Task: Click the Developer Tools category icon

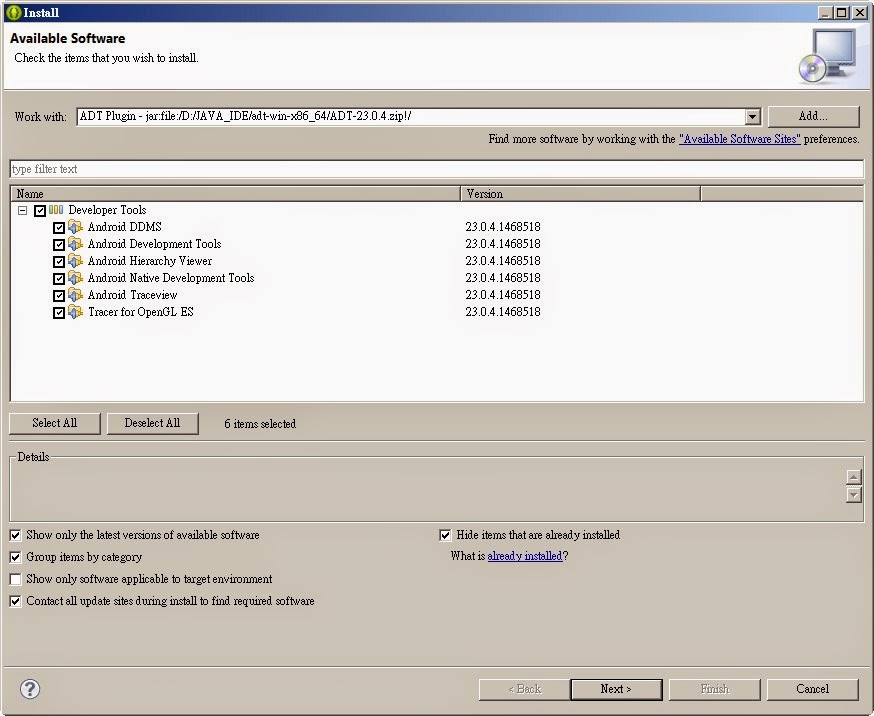Action: click(56, 210)
